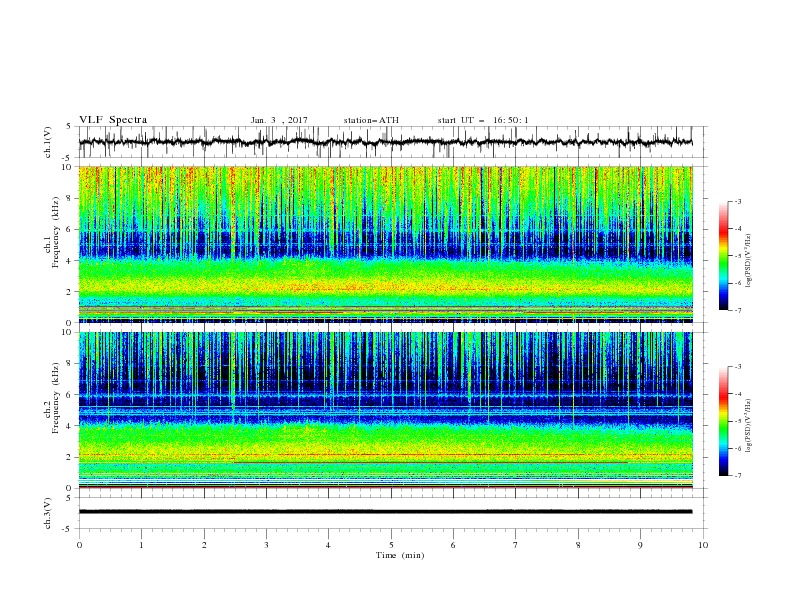
Task: Click the "-3" tick on the upper colorbar
Action: coord(738,202)
